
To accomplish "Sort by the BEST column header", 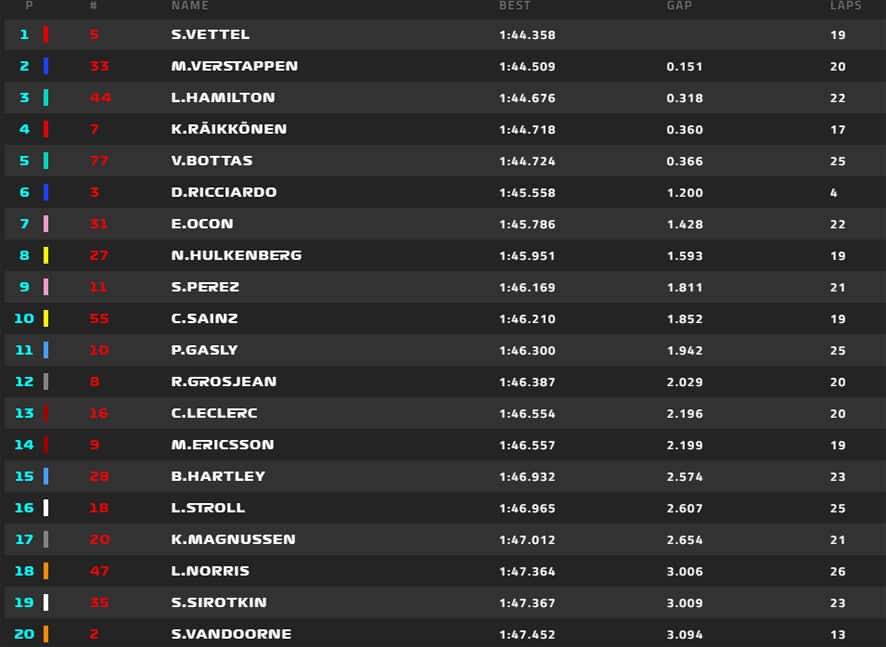I will [515, 6].
